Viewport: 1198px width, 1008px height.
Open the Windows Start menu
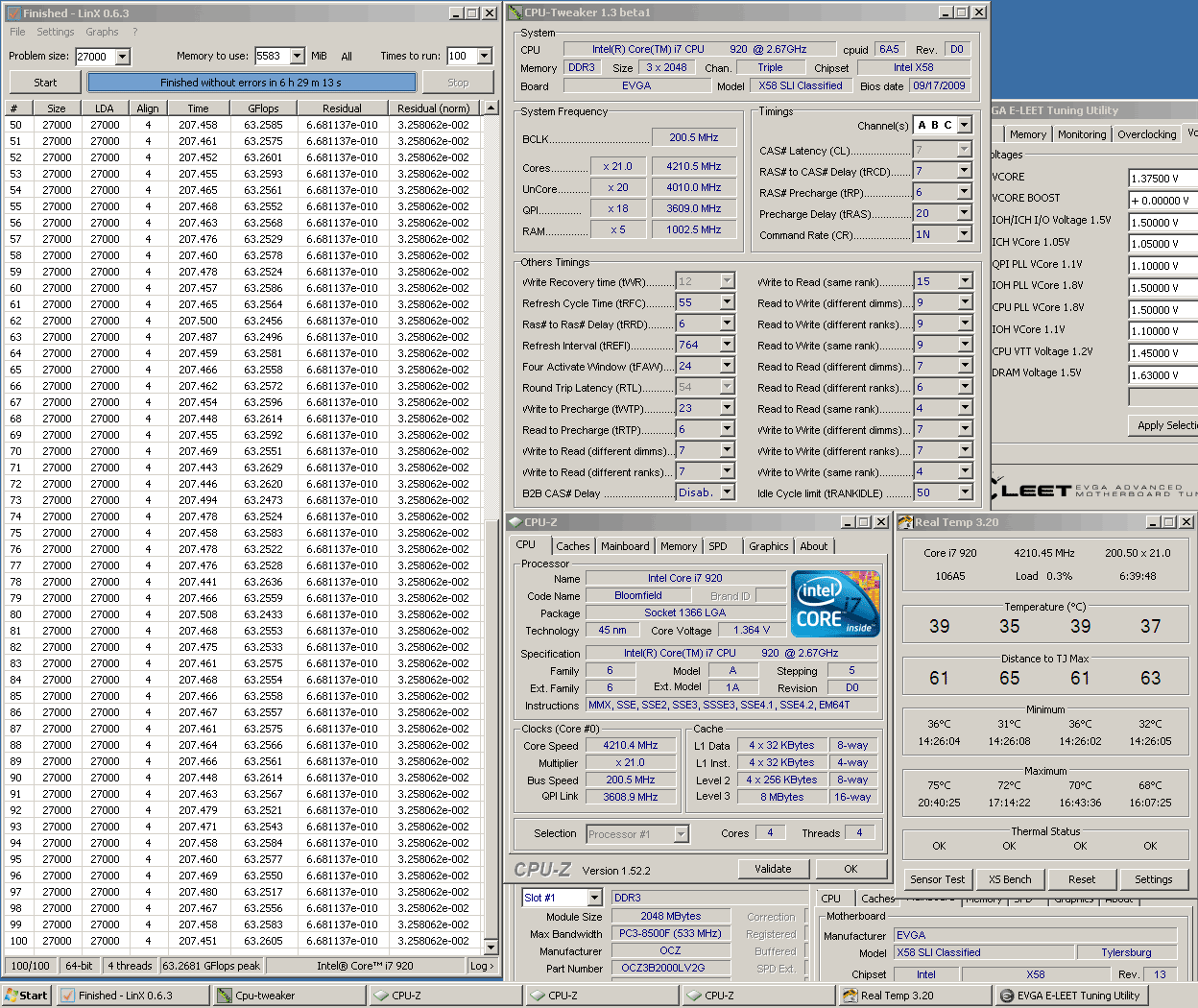point(26,996)
